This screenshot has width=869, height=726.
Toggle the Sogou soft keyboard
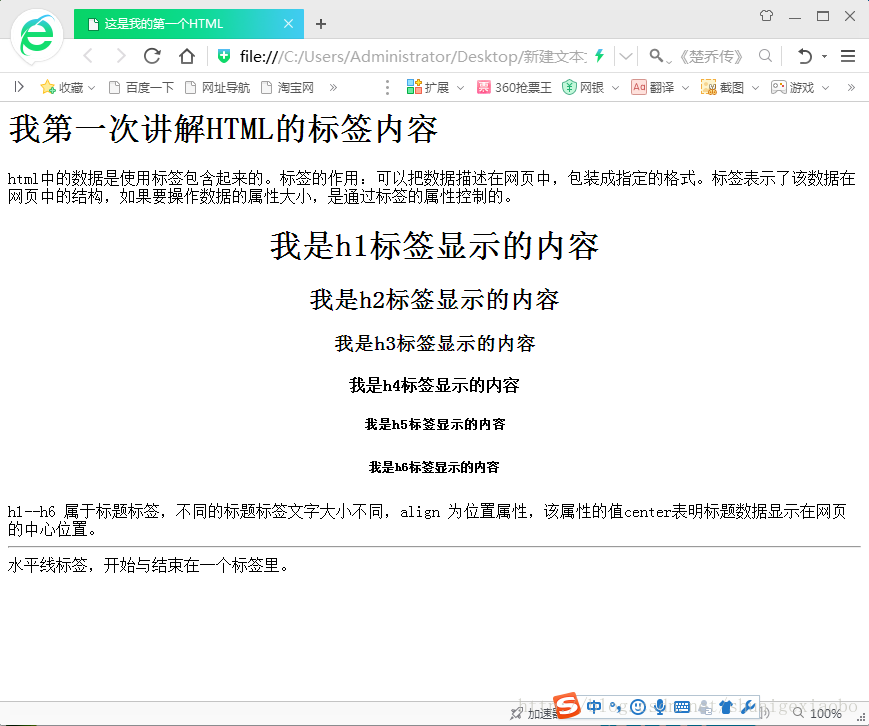point(682,707)
